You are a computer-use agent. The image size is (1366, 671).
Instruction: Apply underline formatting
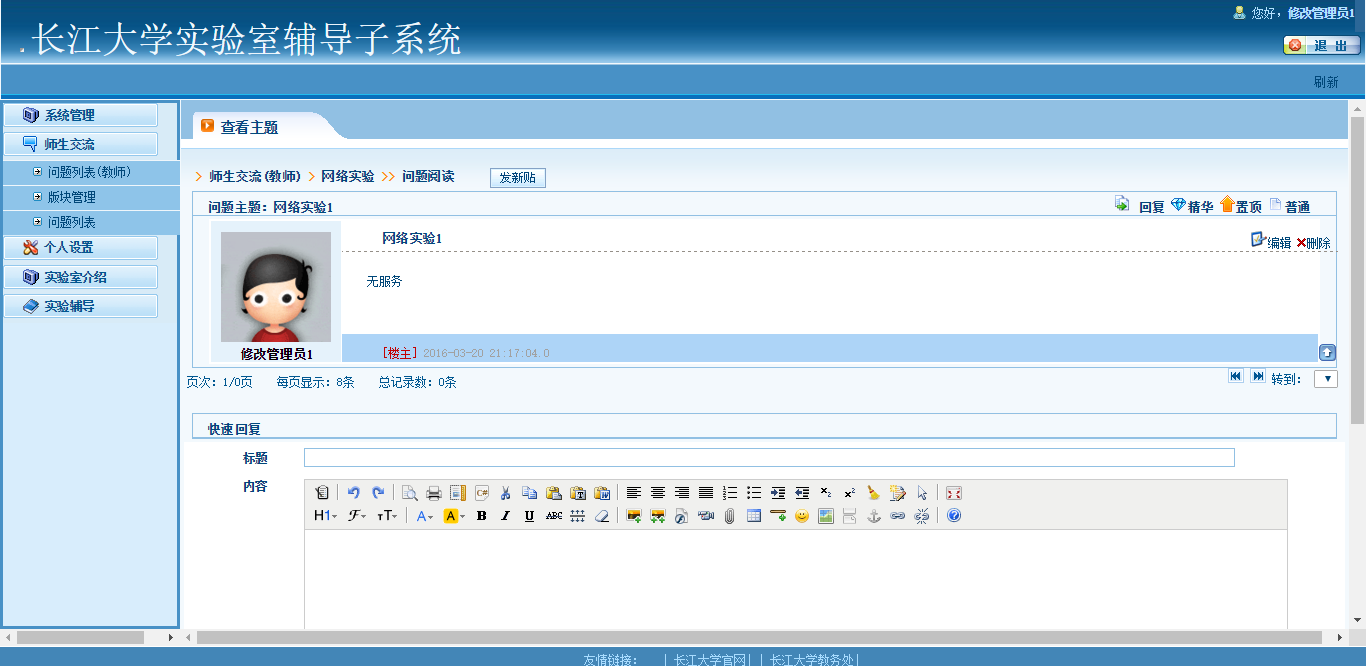pos(529,516)
